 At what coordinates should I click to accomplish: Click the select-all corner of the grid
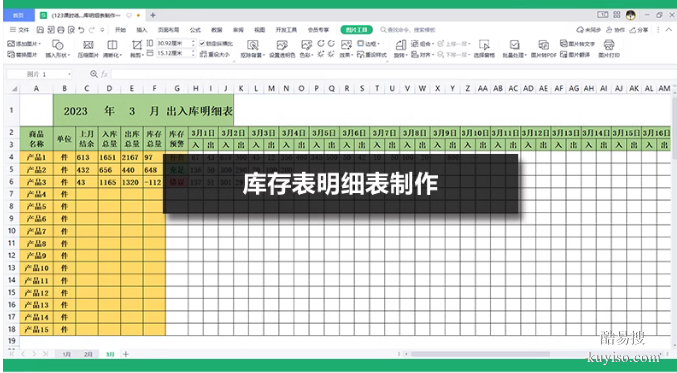[13, 89]
